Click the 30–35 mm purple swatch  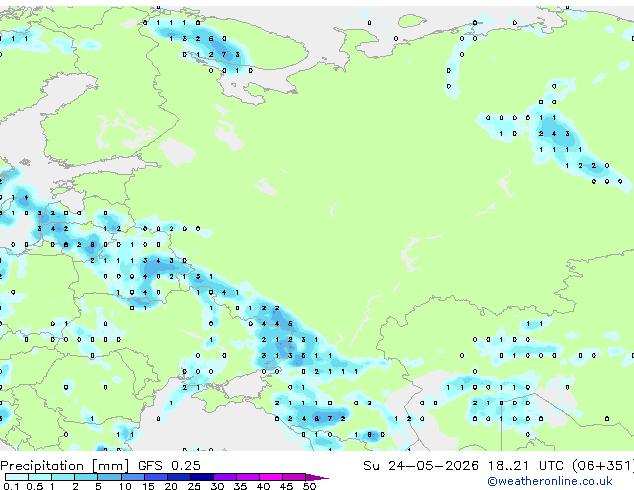(x=225, y=477)
